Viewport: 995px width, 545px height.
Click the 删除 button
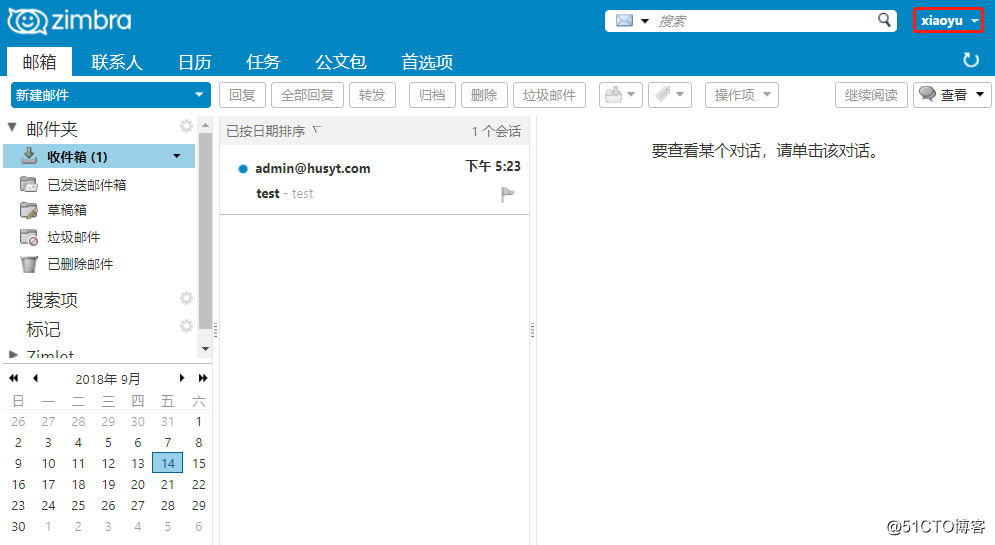click(x=484, y=95)
